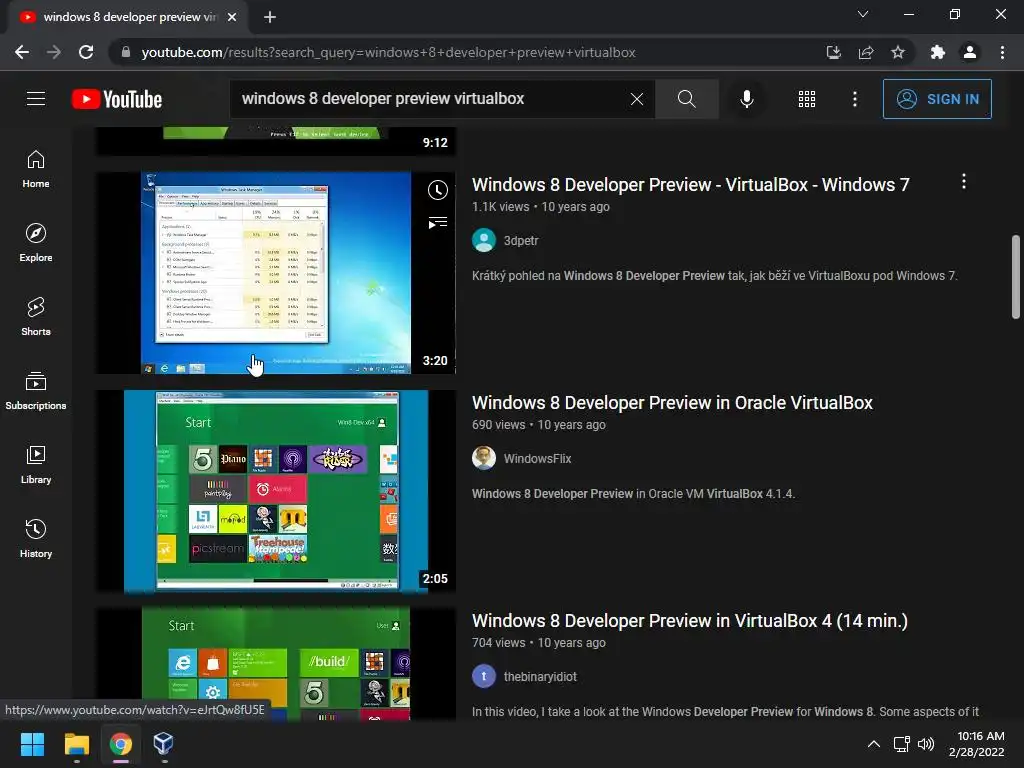Click the address bar URL
Image resolution: width=1024 pixels, height=768 pixels.
pyautogui.click(x=389, y=52)
